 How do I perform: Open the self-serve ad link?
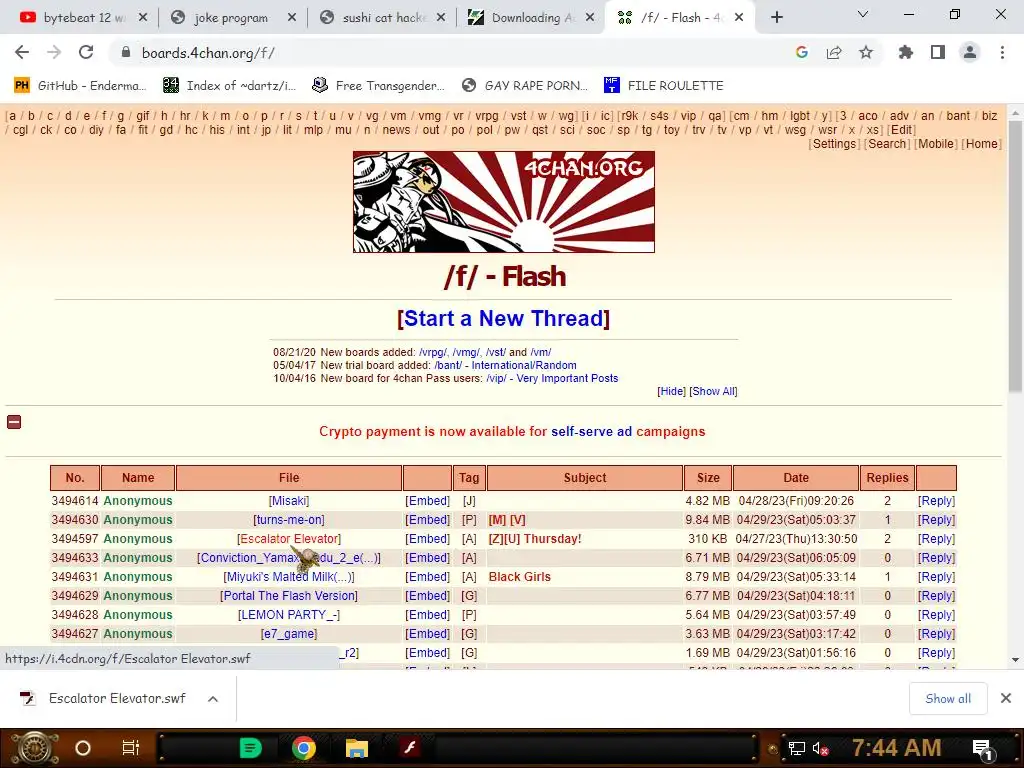coord(591,432)
